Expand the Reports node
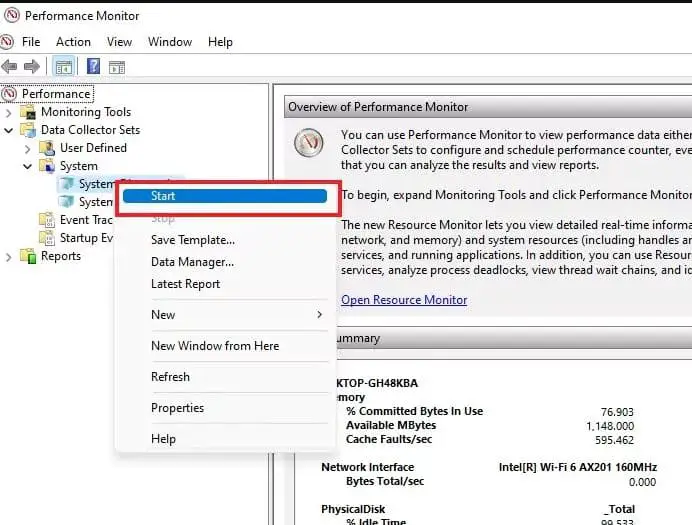This screenshot has height=525, width=692. point(8,257)
